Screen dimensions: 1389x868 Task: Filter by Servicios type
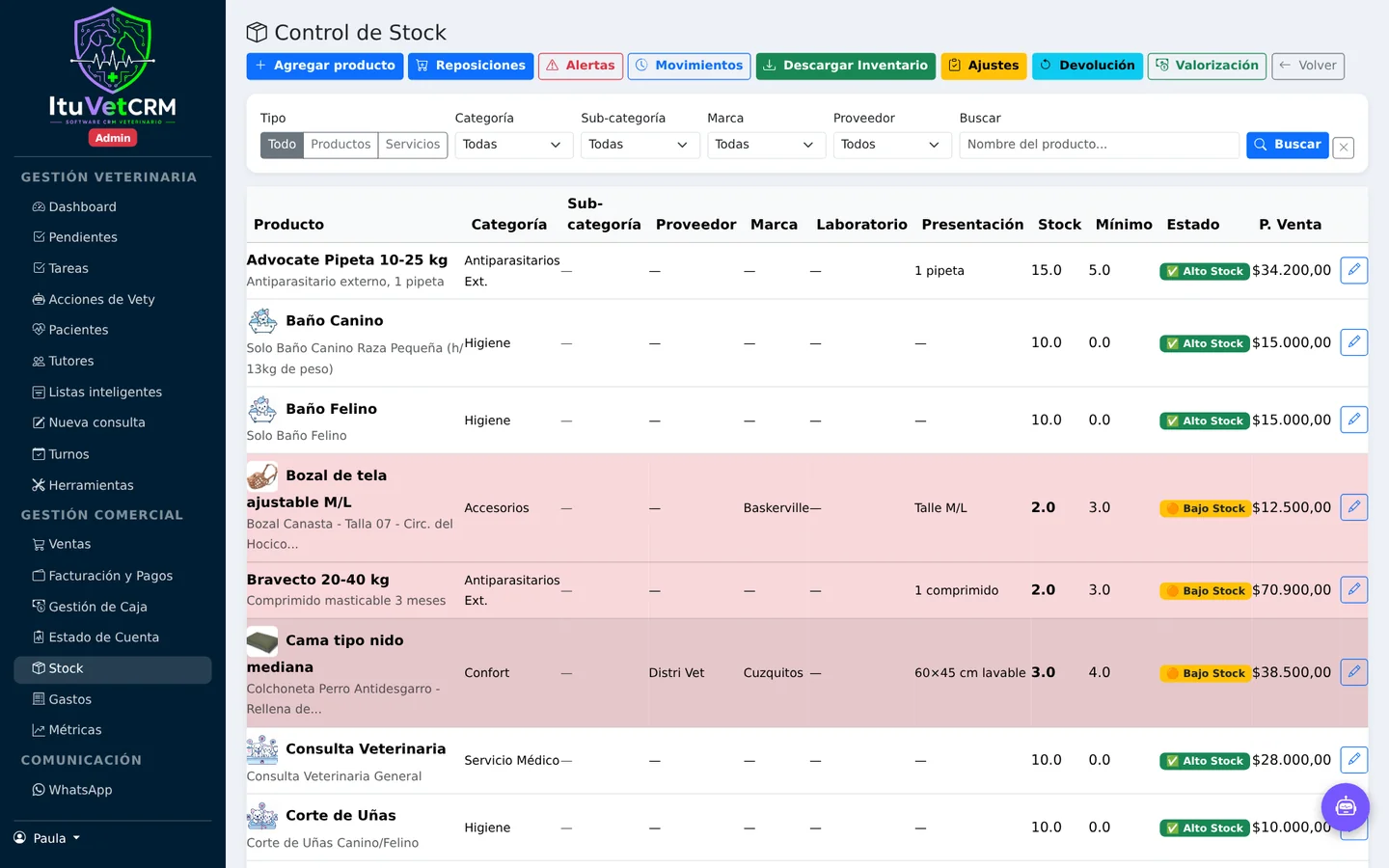[413, 145]
